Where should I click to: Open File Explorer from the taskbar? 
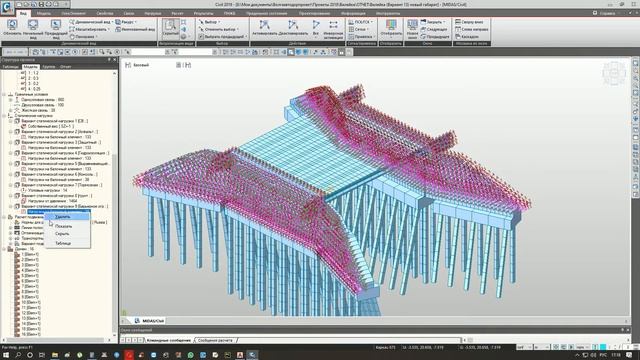[55, 355]
